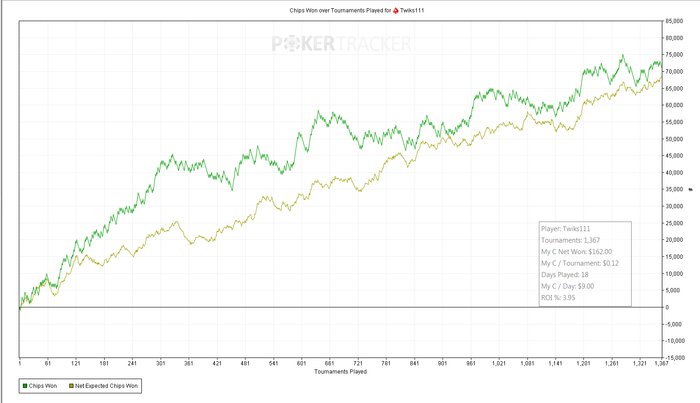Click the ROI %: 3.95 stat line
The image size is (700, 403).
558,298
